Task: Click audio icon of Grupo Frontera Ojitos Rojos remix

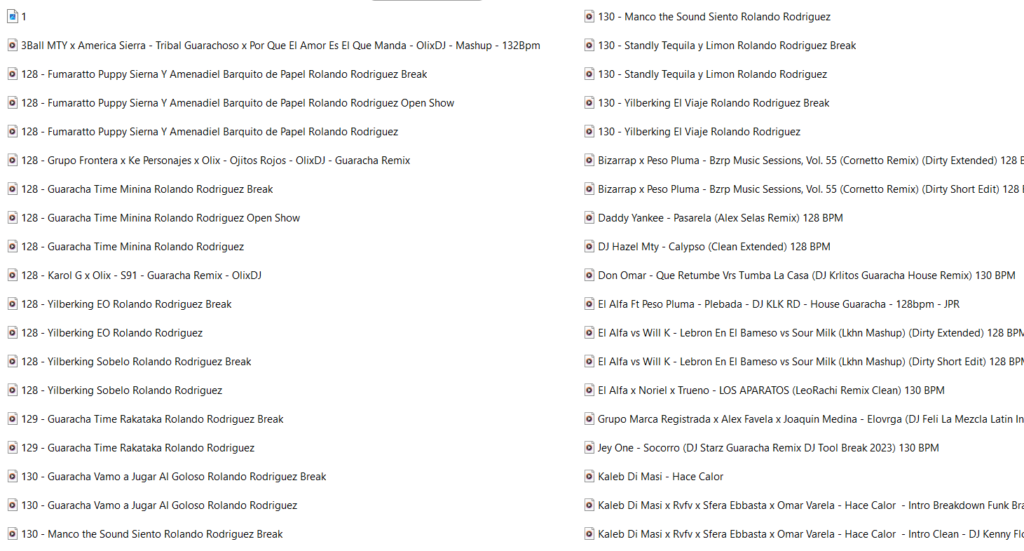Action: click(12, 160)
